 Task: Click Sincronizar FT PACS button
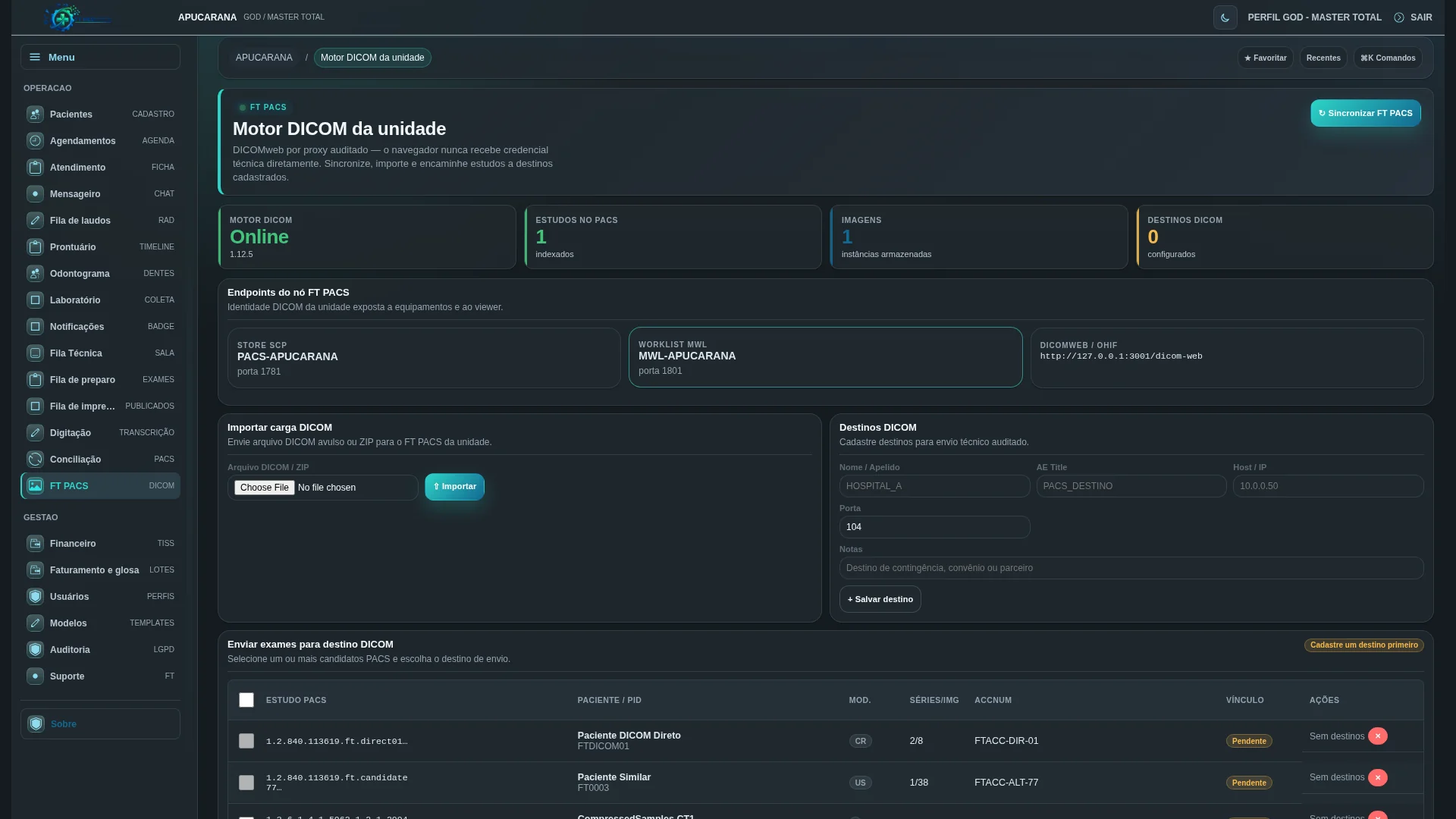pos(1366,113)
